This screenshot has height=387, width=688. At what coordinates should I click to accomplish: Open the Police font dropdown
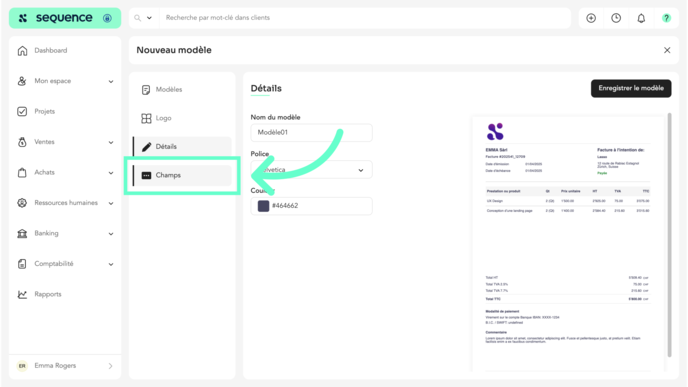point(312,170)
